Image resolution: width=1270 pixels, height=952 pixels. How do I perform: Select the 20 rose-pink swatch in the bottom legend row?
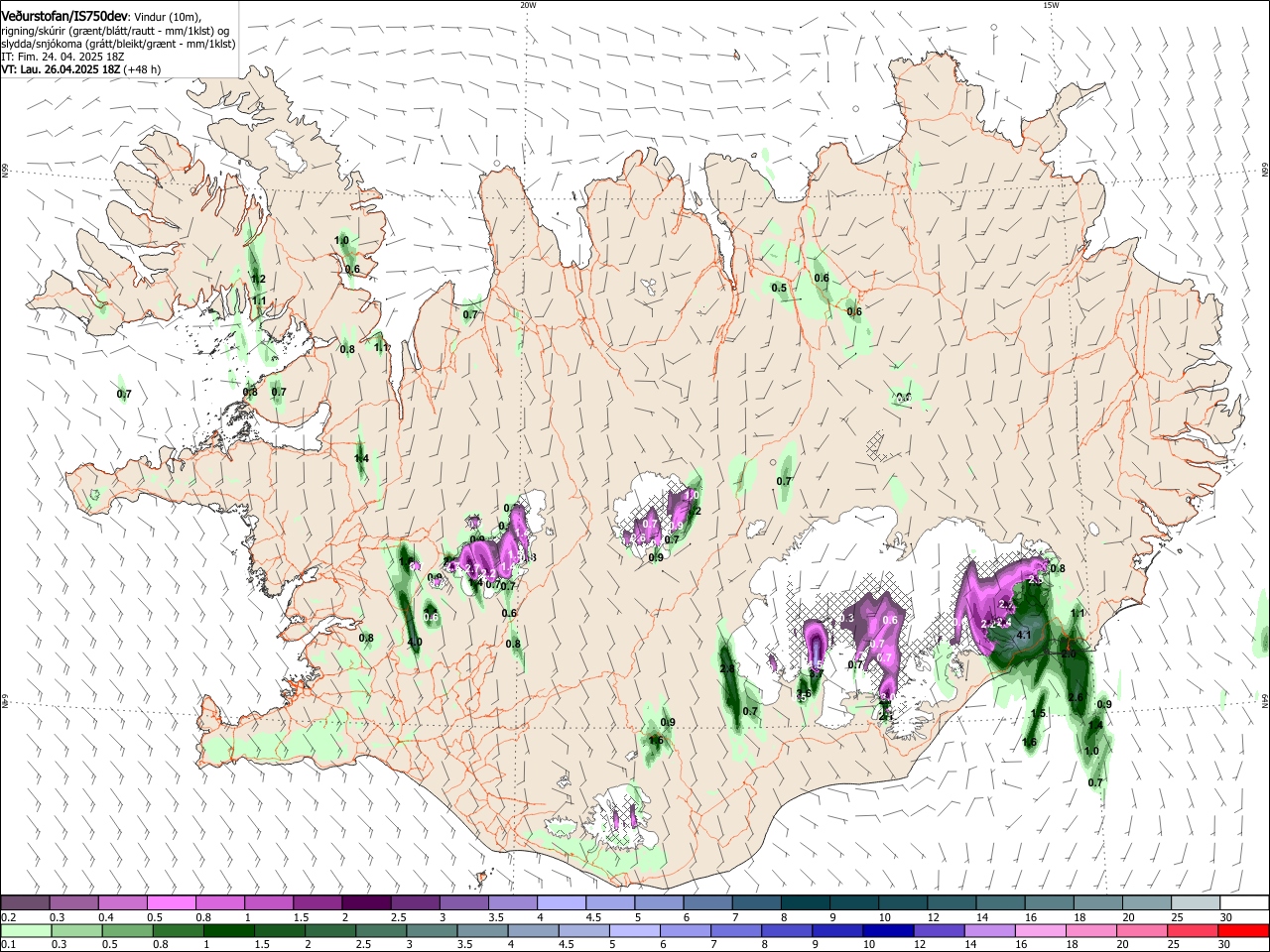tap(1141, 930)
